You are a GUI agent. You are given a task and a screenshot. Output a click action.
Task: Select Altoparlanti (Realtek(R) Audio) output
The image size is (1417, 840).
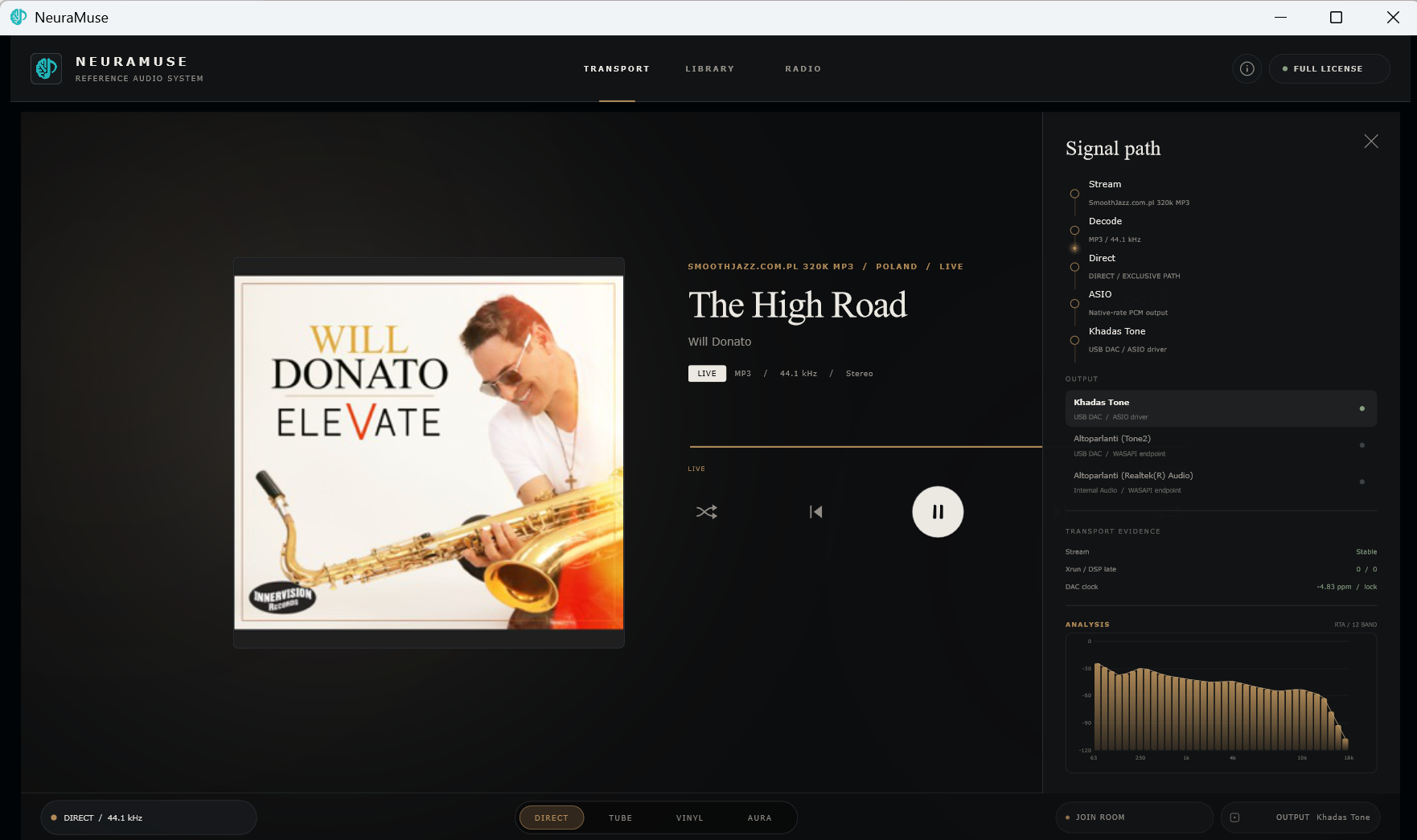[1221, 482]
